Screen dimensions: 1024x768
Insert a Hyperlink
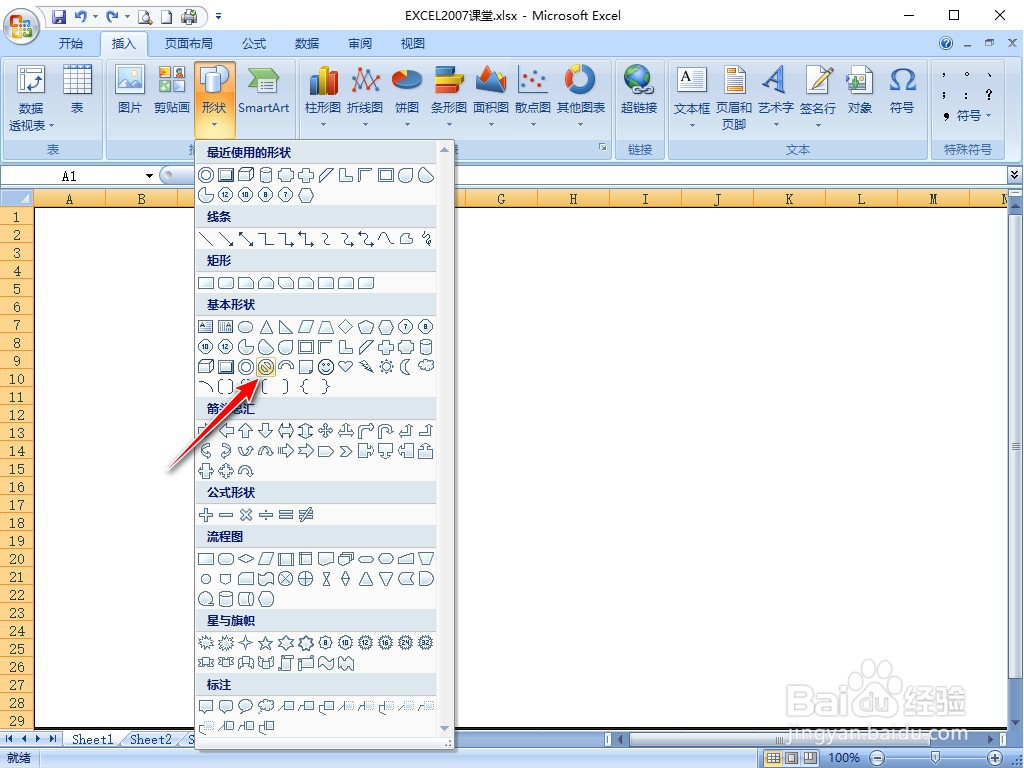(639, 90)
